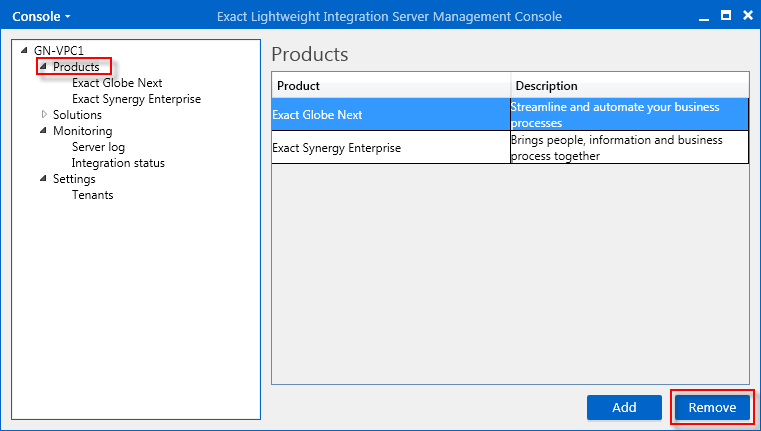Viewport: 761px width, 431px height.
Task: Click the Remove button
Action: pos(712,407)
